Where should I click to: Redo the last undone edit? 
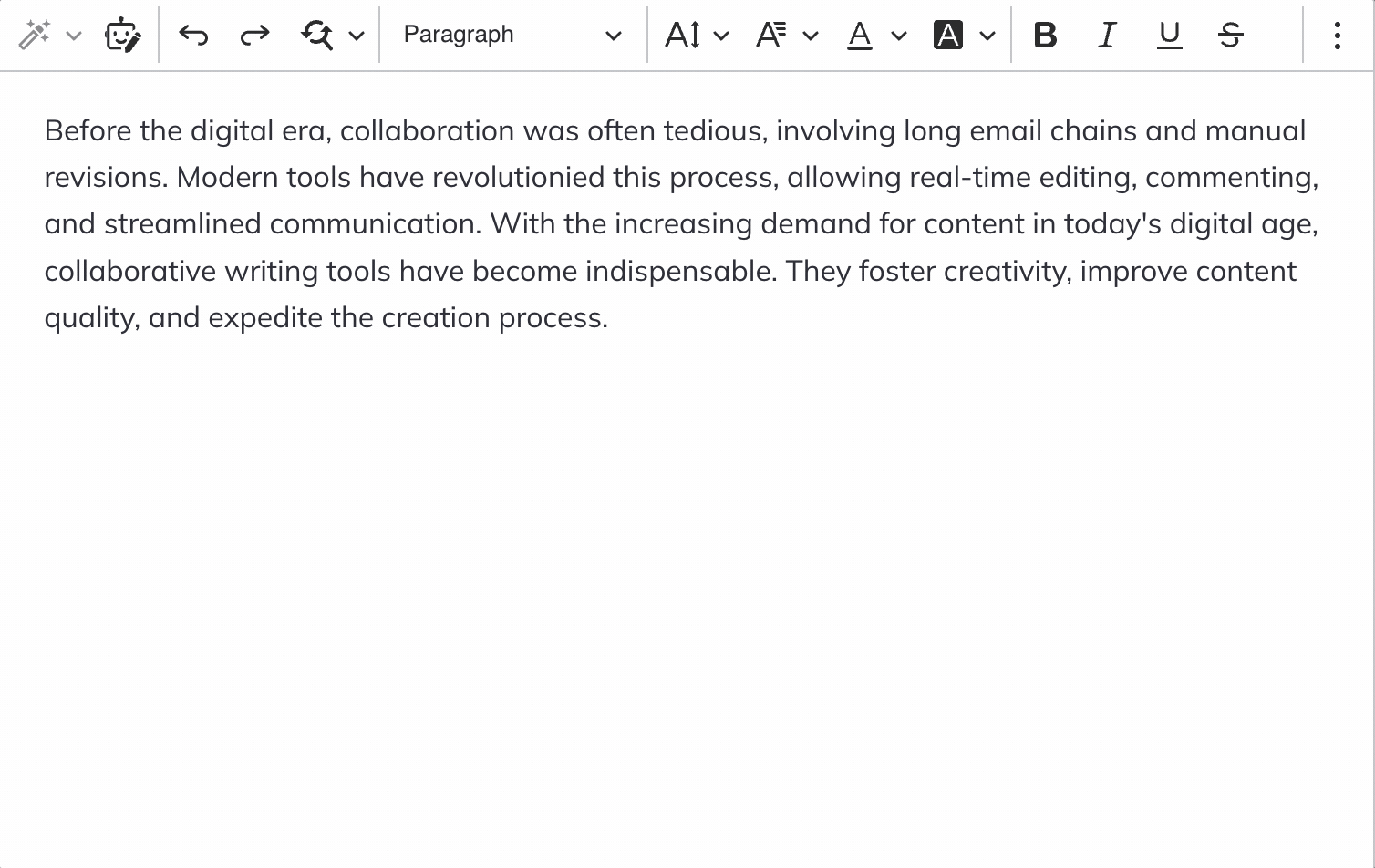click(x=254, y=35)
